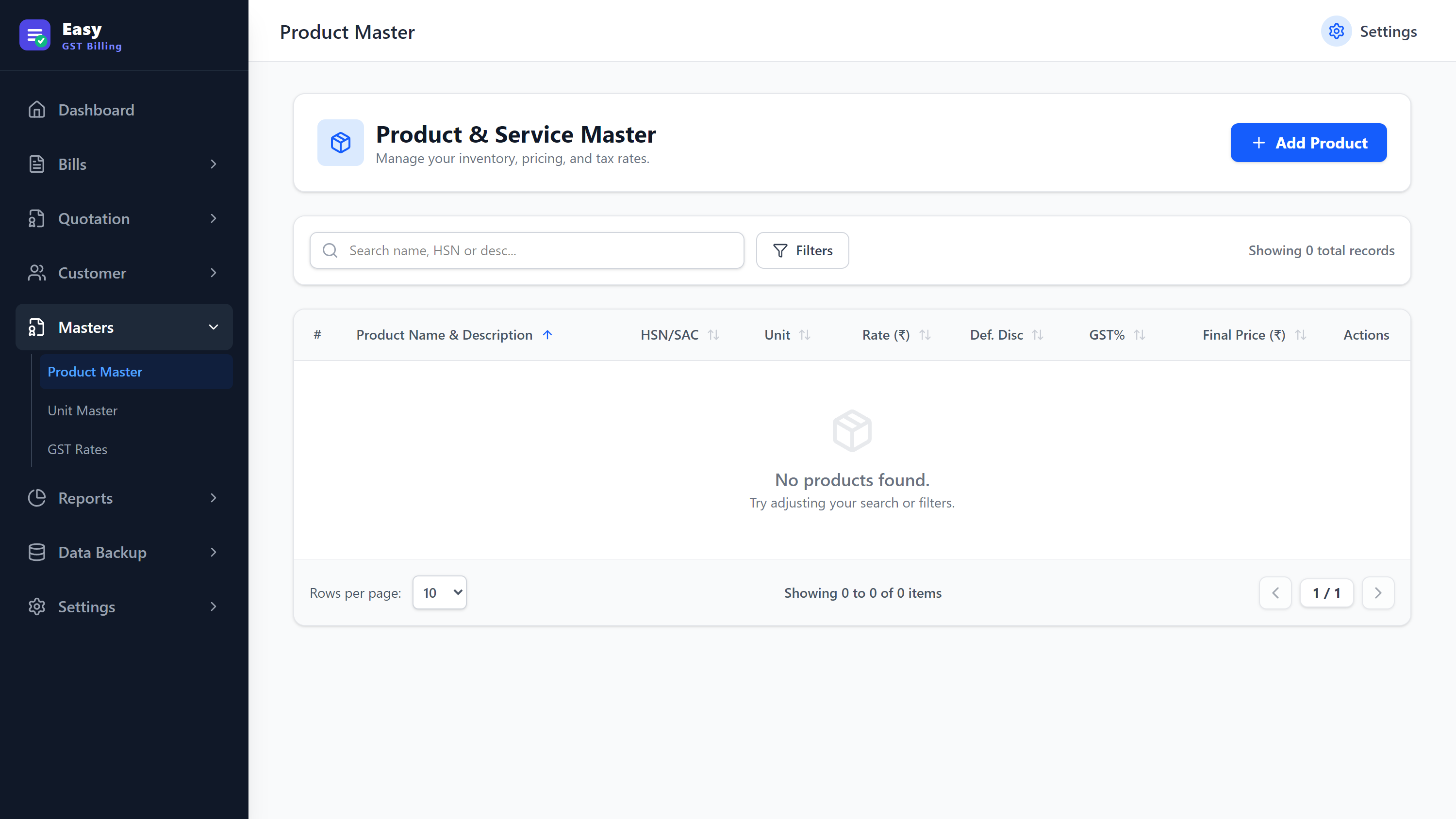Click the Bills menu label

click(x=72, y=164)
